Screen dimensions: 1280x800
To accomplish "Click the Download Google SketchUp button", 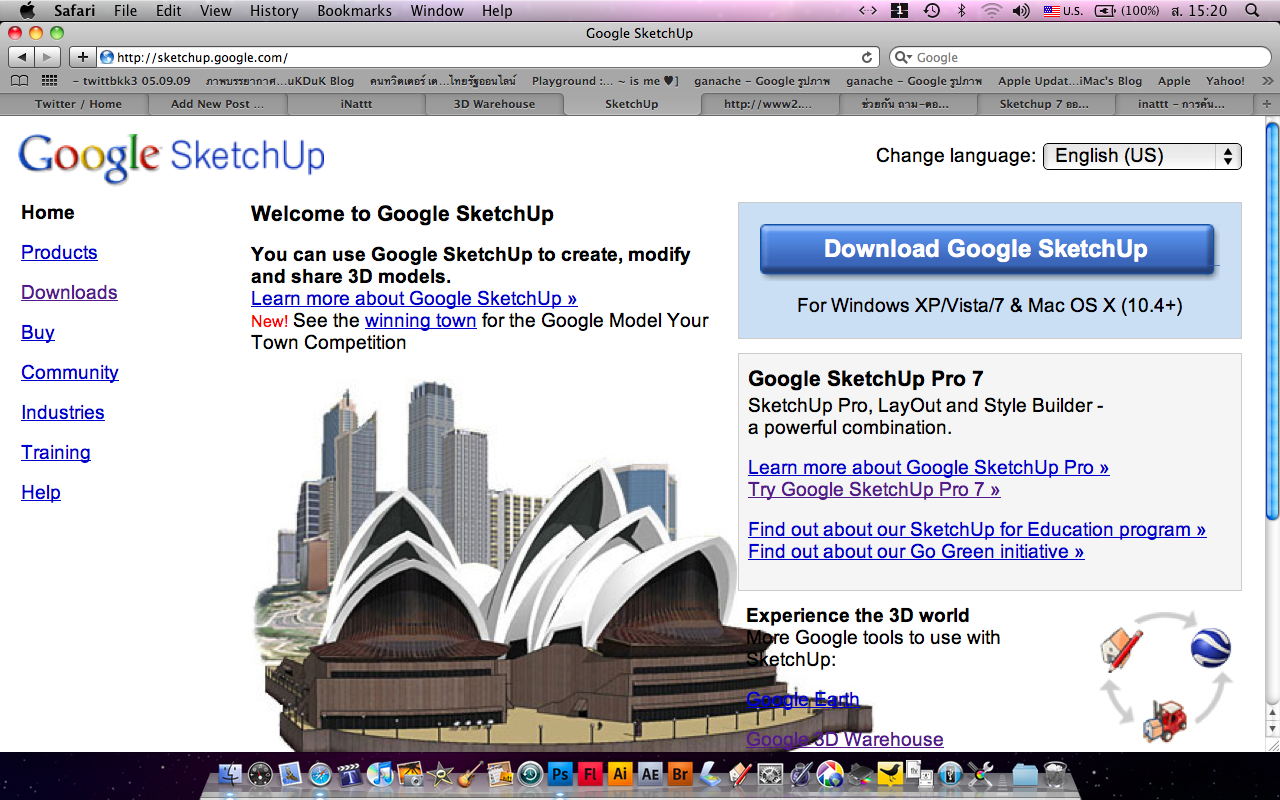I will pos(986,249).
